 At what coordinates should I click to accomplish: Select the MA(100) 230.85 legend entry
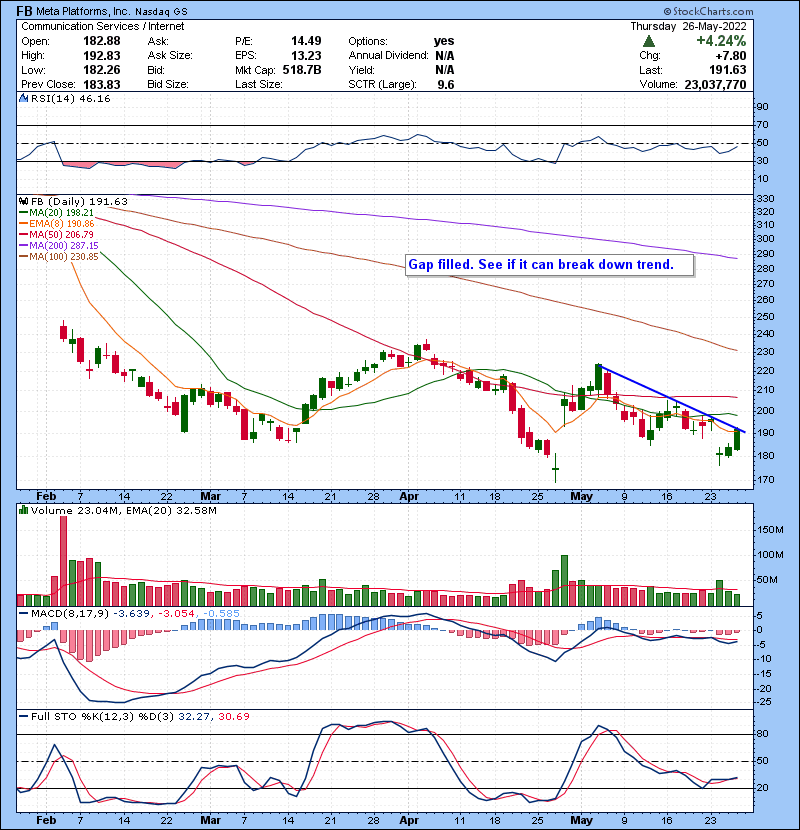coord(59,257)
